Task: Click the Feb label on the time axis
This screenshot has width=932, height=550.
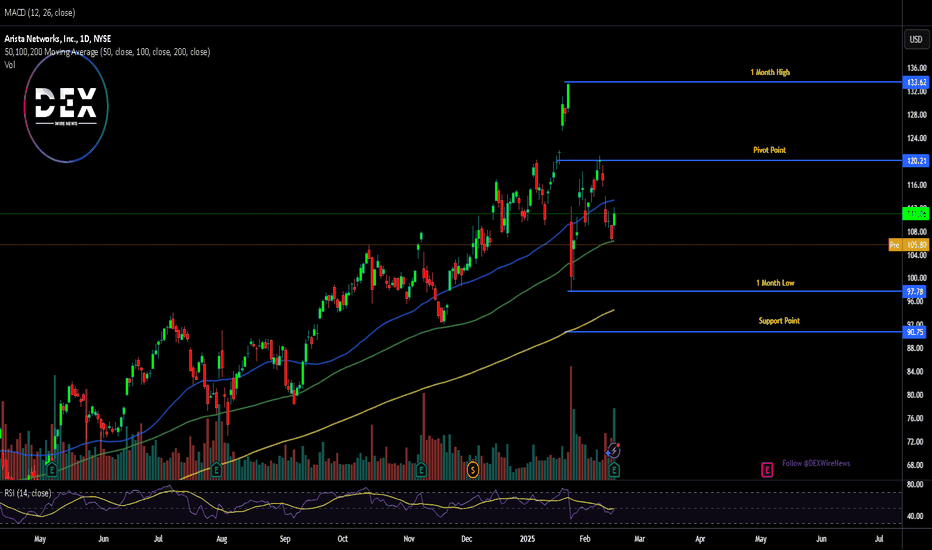Action: [585, 539]
